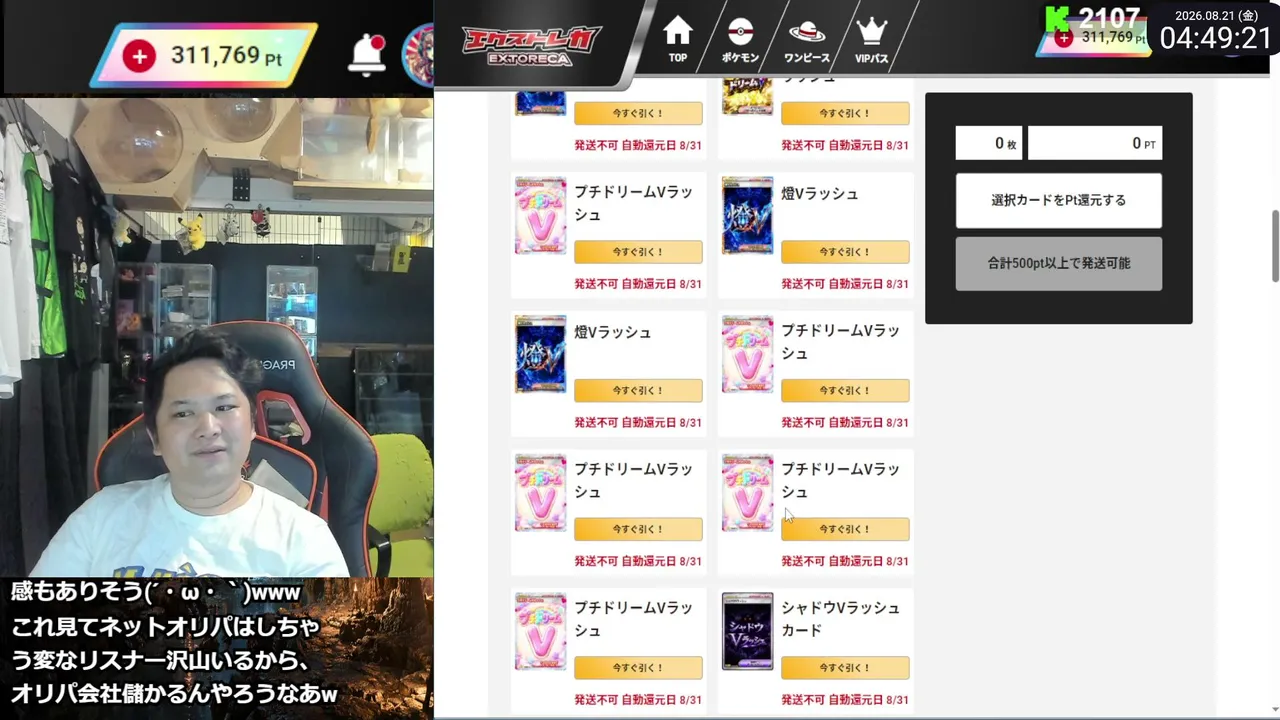Image resolution: width=1280 pixels, height=720 pixels.
Task: Select the 燈Vラッシュ title in the right column
Action: (x=819, y=194)
